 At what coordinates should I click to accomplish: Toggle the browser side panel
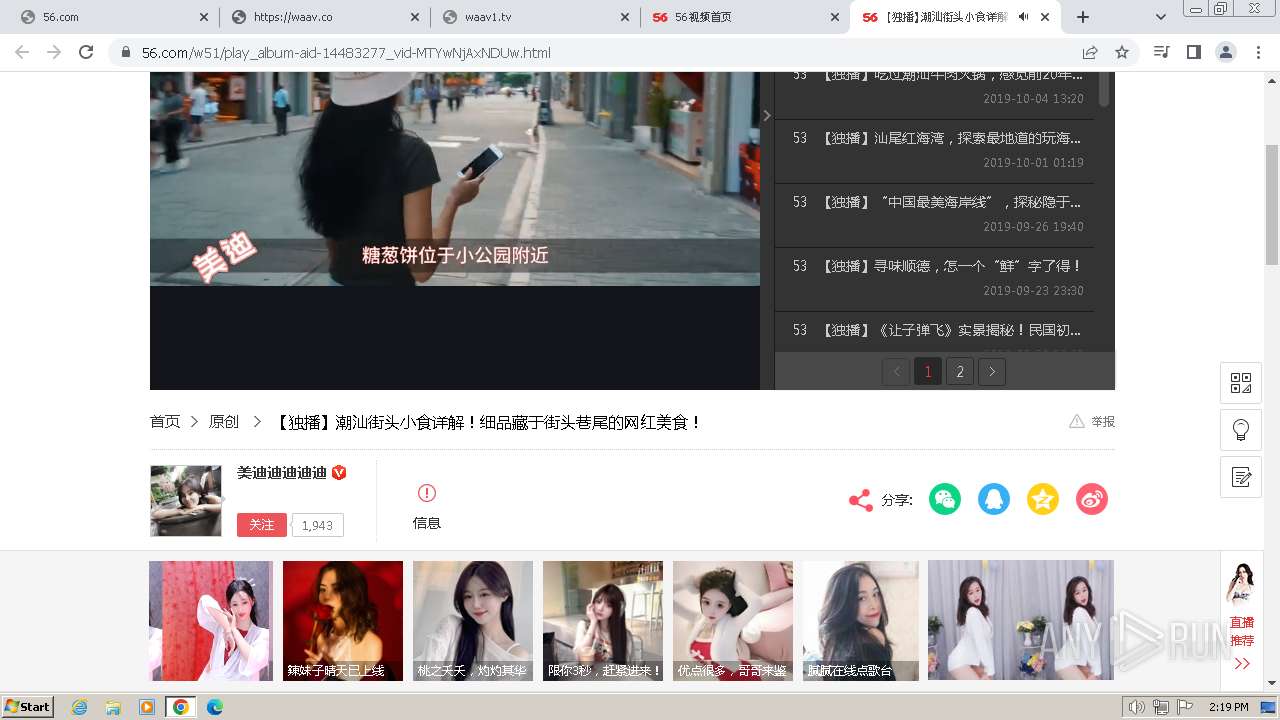click(1193, 52)
